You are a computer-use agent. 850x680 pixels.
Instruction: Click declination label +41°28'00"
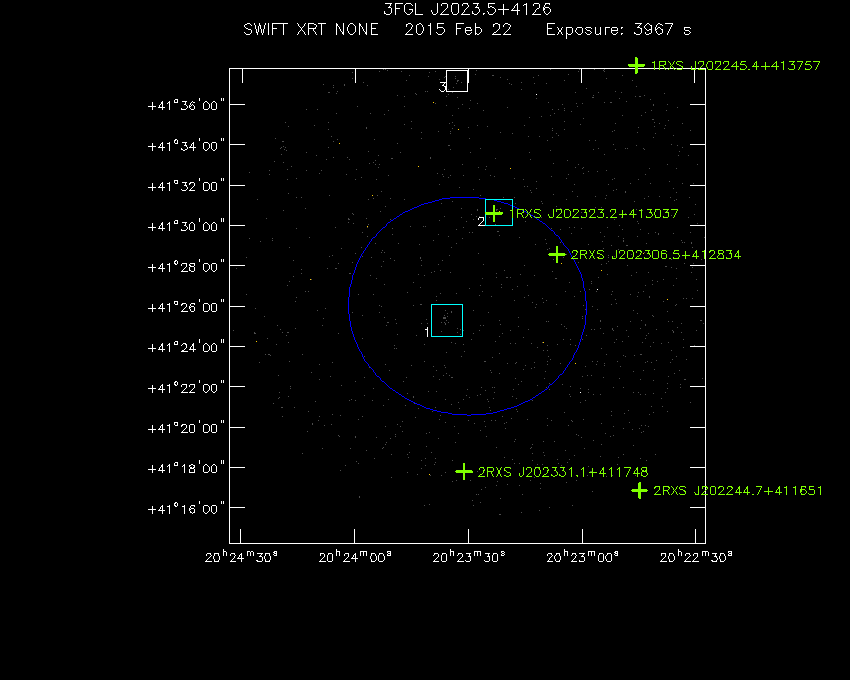point(186,267)
